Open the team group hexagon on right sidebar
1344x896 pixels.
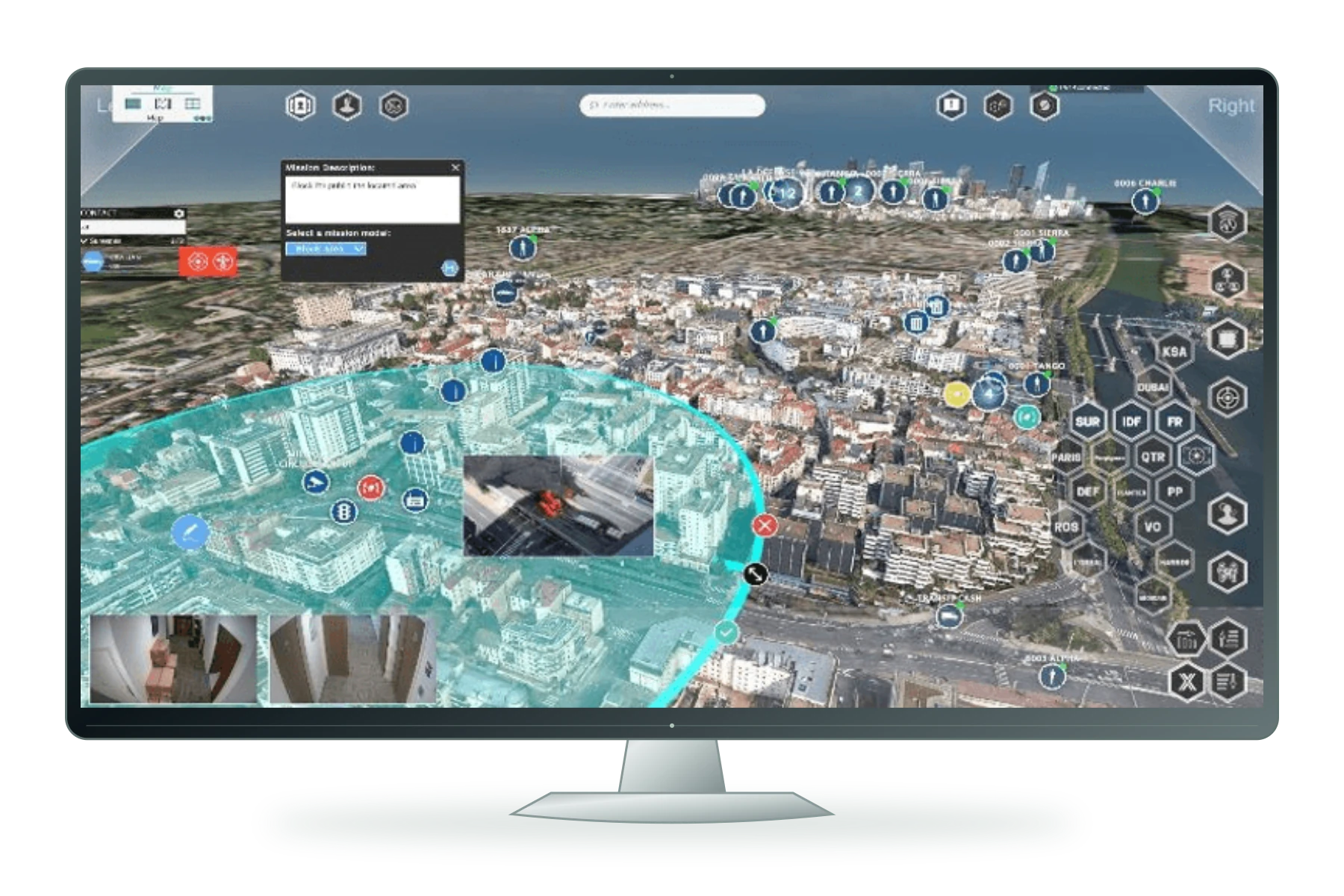[x=1228, y=572]
